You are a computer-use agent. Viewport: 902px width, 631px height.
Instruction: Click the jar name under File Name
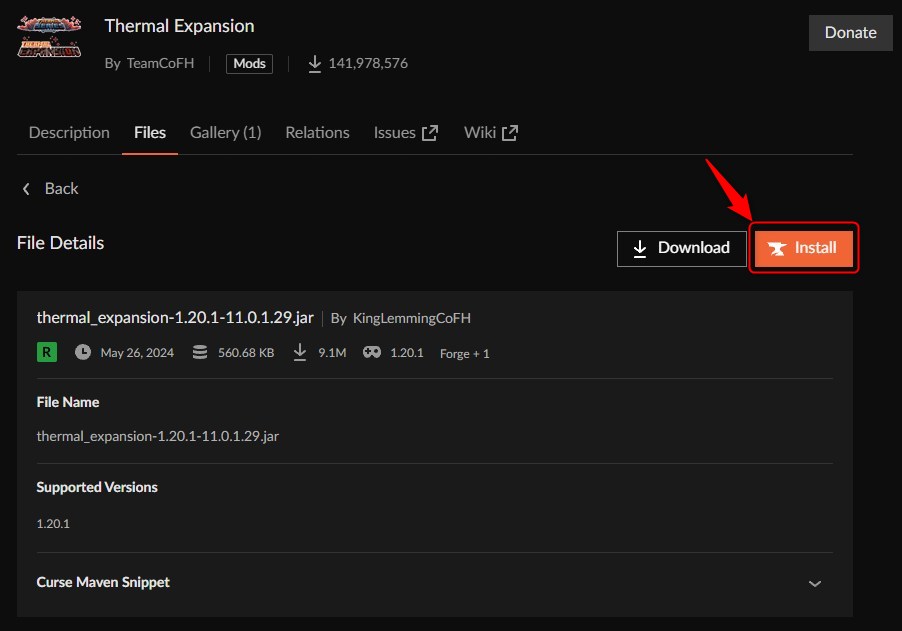(x=158, y=436)
